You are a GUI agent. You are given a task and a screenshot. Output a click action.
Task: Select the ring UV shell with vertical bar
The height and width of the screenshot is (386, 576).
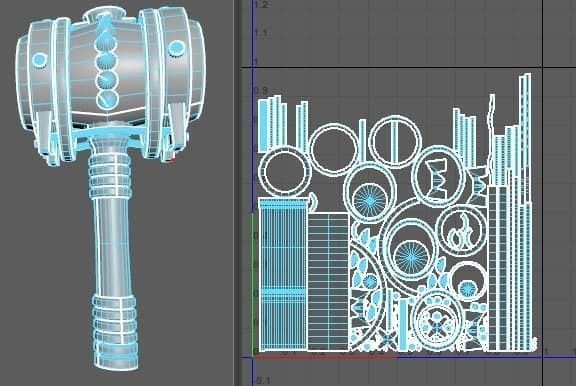click(x=395, y=141)
